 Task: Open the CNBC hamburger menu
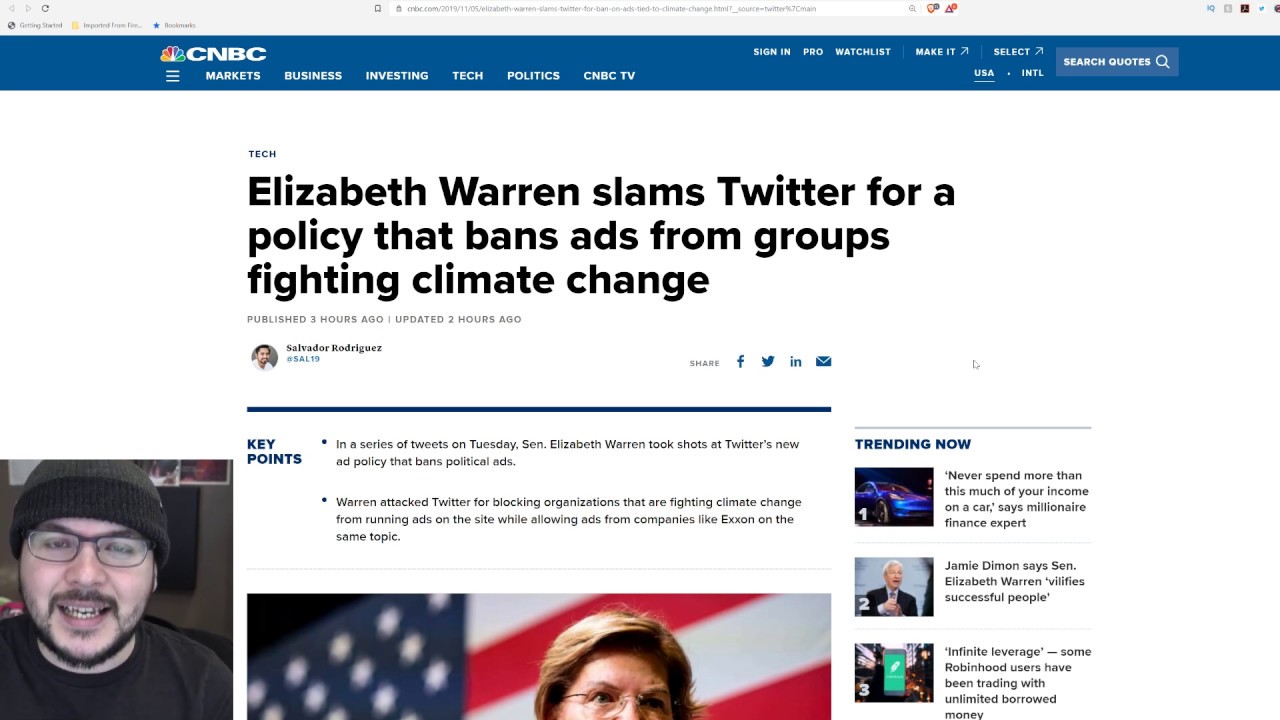click(x=173, y=76)
